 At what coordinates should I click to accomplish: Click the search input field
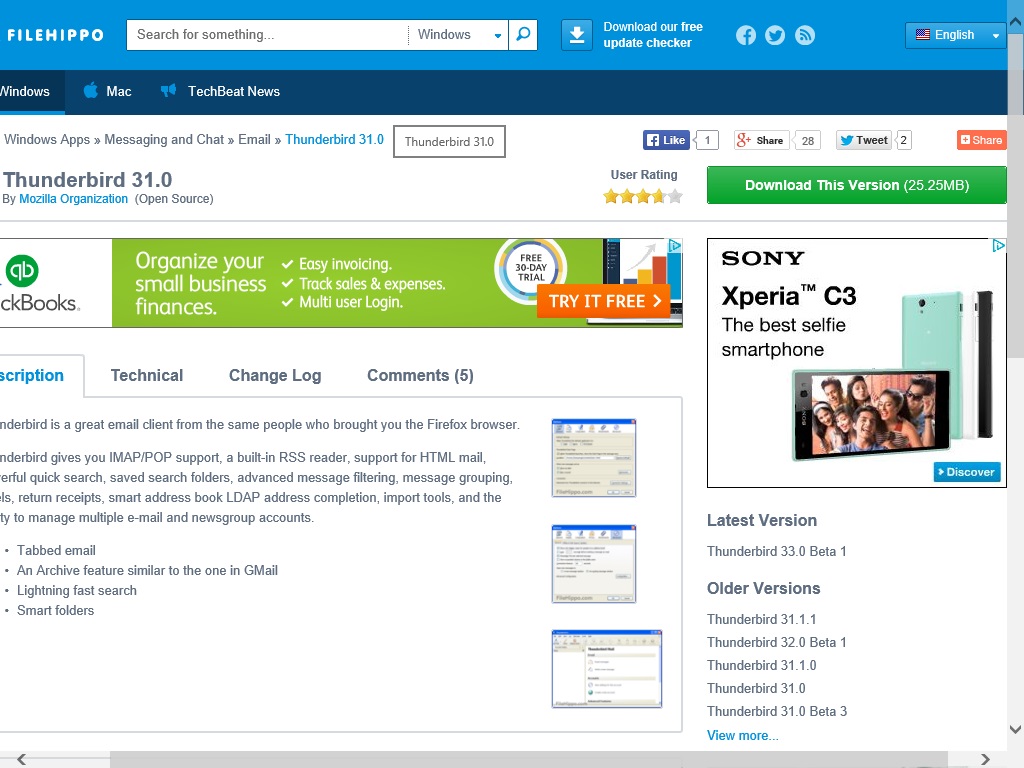(x=268, y=35)
